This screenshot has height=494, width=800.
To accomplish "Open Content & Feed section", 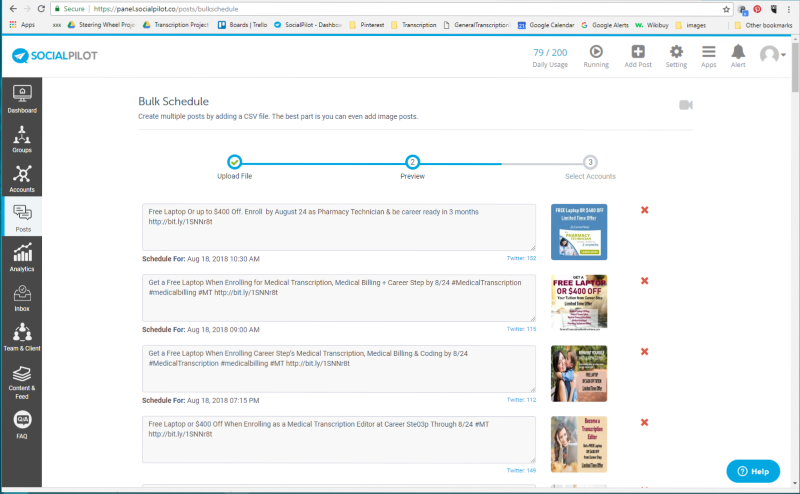I will tap(22, 378).
